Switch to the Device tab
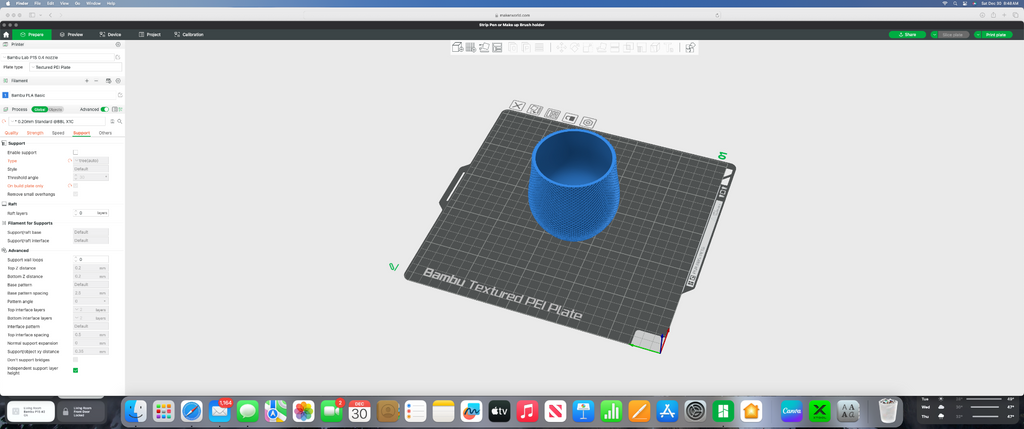 point(110,34)
